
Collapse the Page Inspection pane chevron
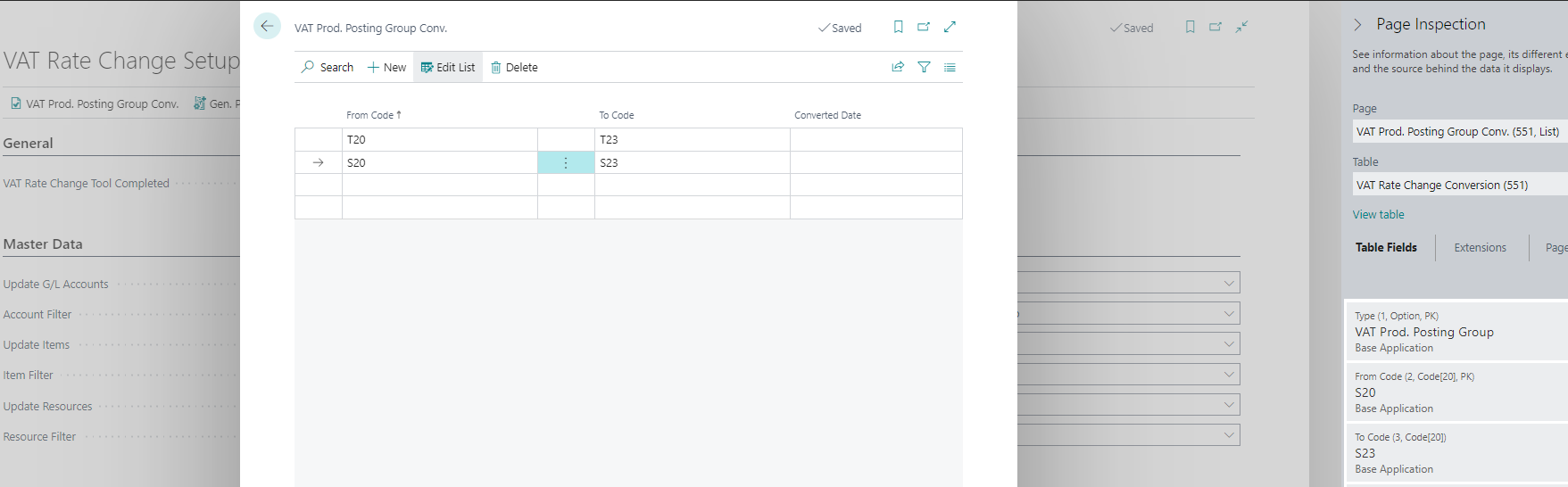(x=1357, y=25)
